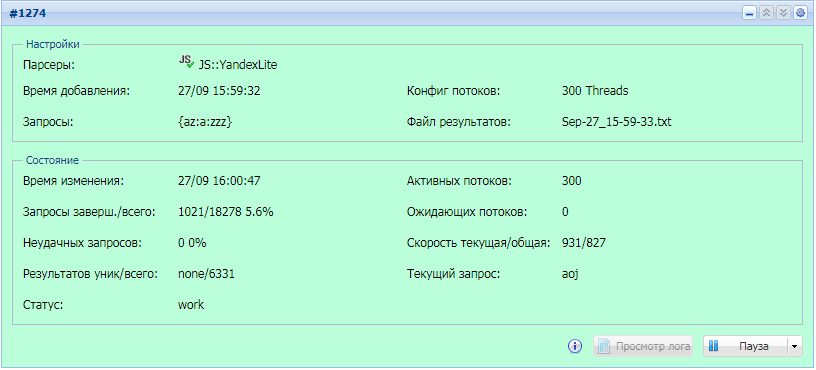Click speed value 931/827
The height and width of the screenshot is (370, 816).
[x=583, y=243]
